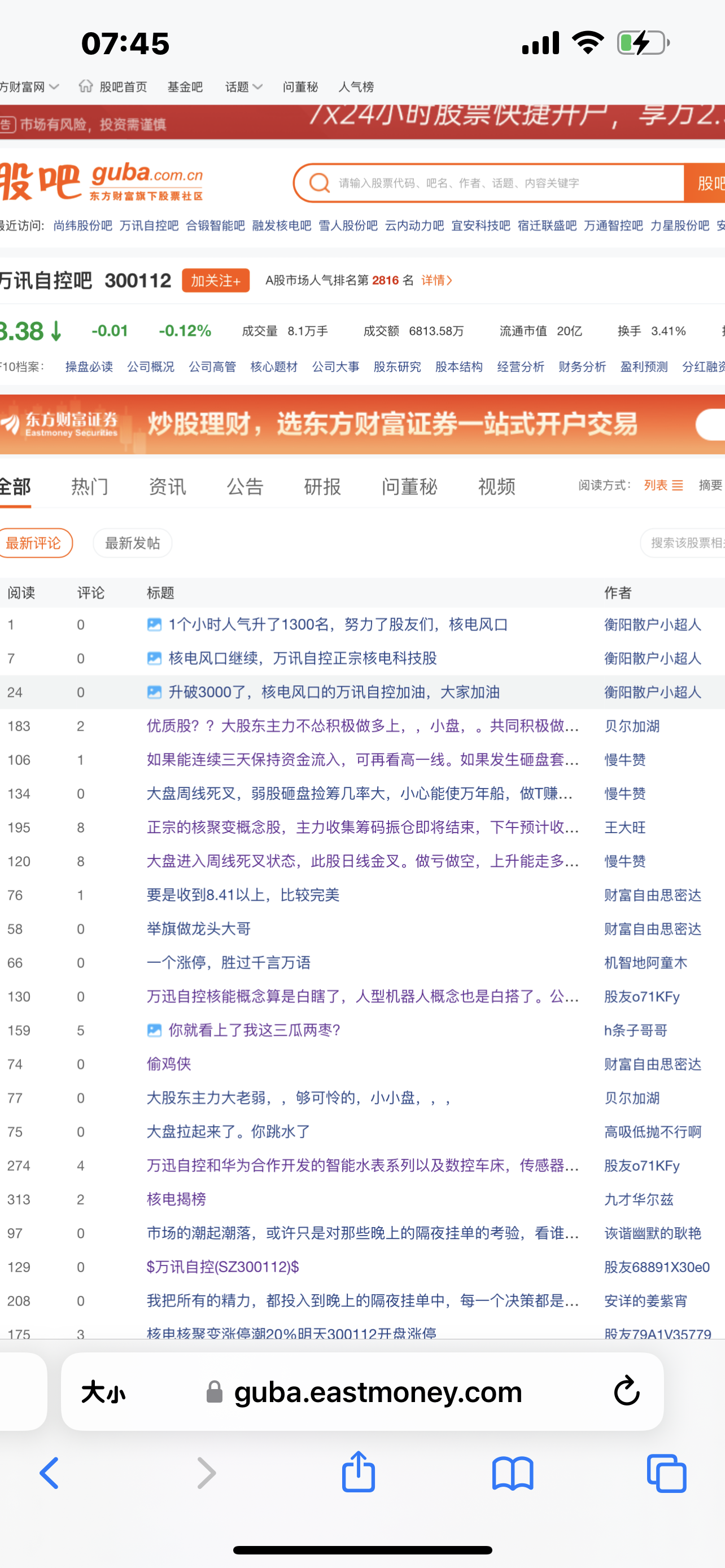The height and width of the screenshot is (1568, 725).
Task: Click the 搜索该股票 in-board search box
Action: coord(683,543)
